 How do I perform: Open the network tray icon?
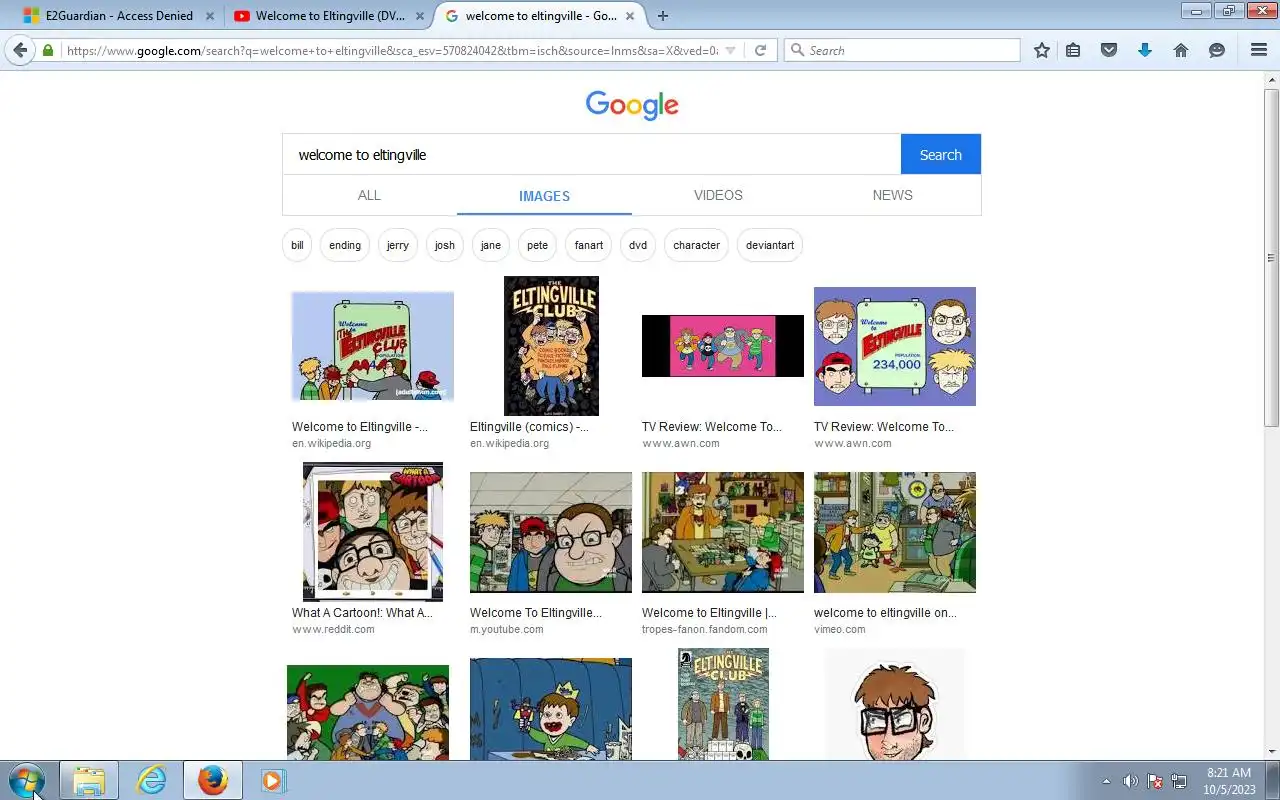[1179, 781]
